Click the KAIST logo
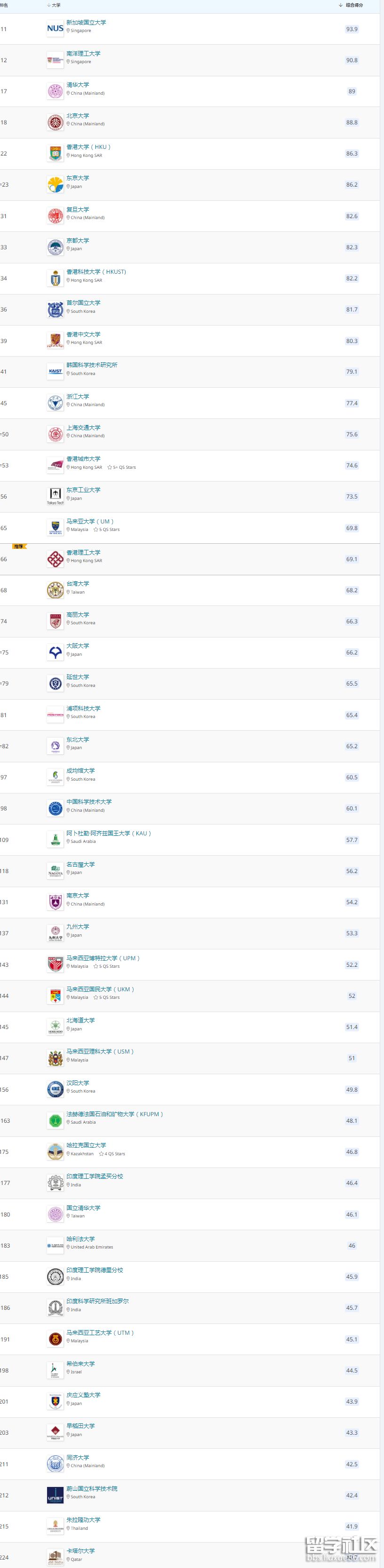 (x=55, y=371)
